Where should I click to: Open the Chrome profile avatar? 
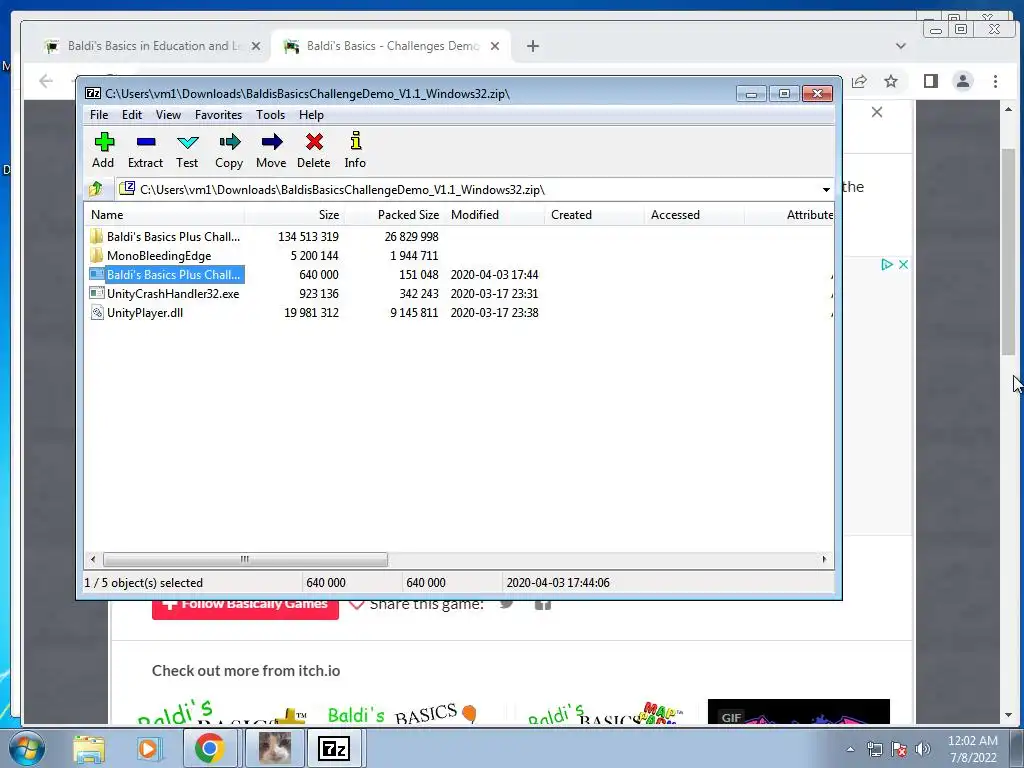tap(963, 81)
